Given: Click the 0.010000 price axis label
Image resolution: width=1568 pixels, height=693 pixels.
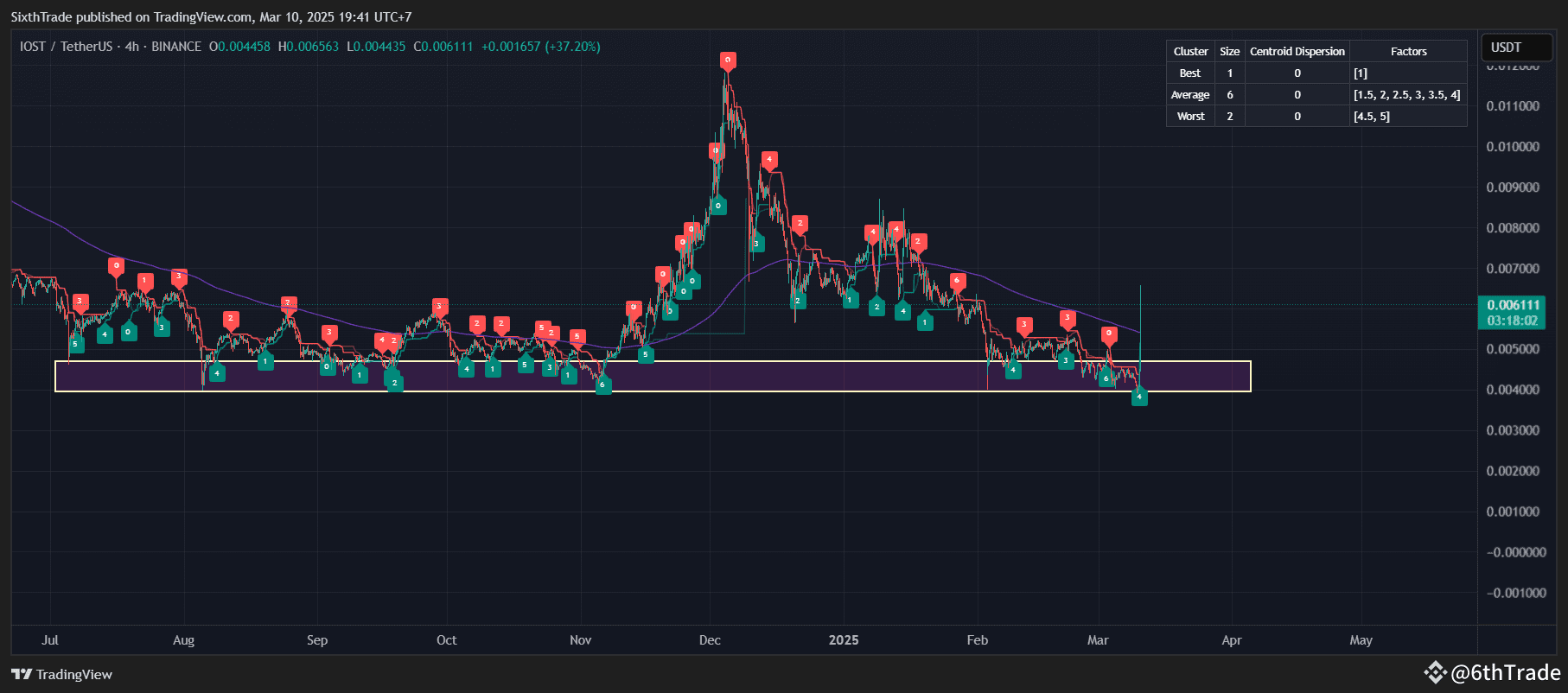Looking at the screenshot, I should point(1513,147).
